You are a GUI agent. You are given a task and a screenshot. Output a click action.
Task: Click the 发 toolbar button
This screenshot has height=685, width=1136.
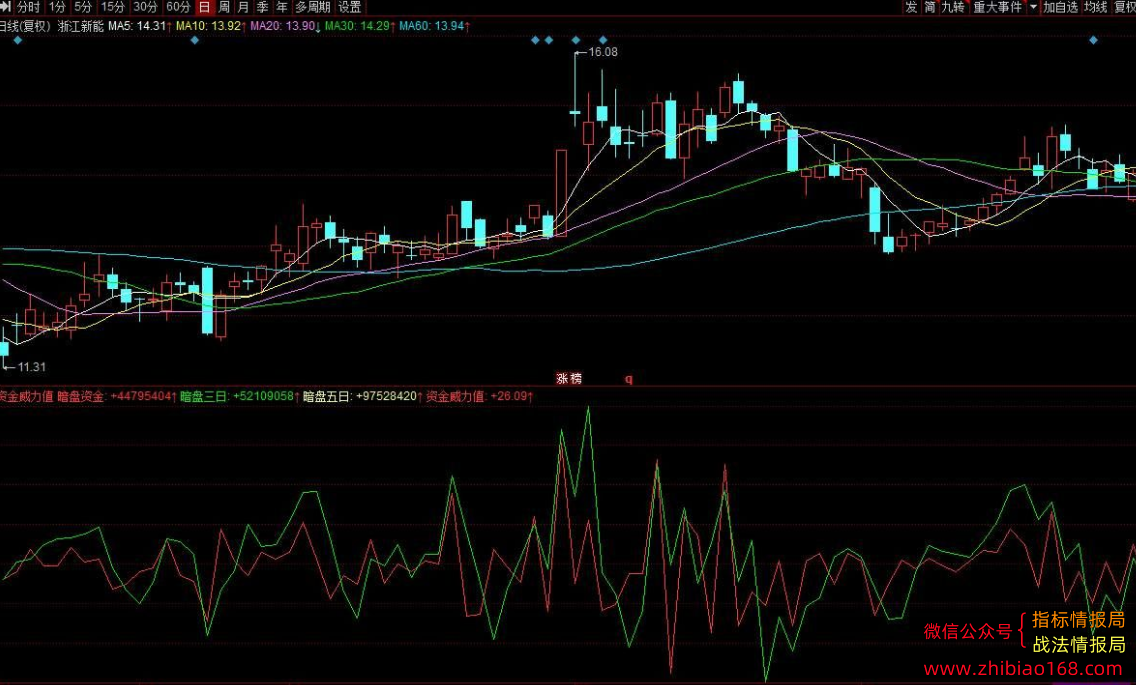pyautogui.click(x=911, y=7)
